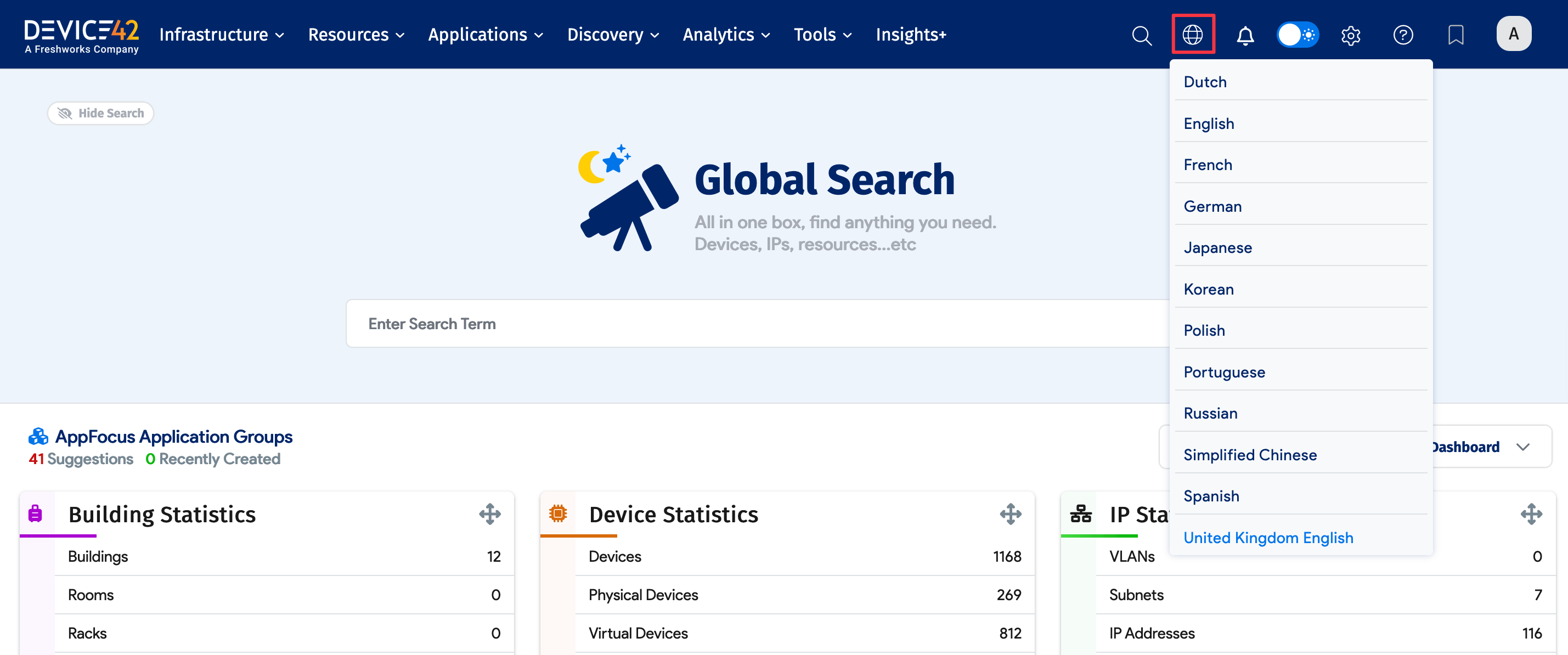This screenshot has height=655, width=1568.
Task: Select Japanese from language list
Action: coord(1217,248)
